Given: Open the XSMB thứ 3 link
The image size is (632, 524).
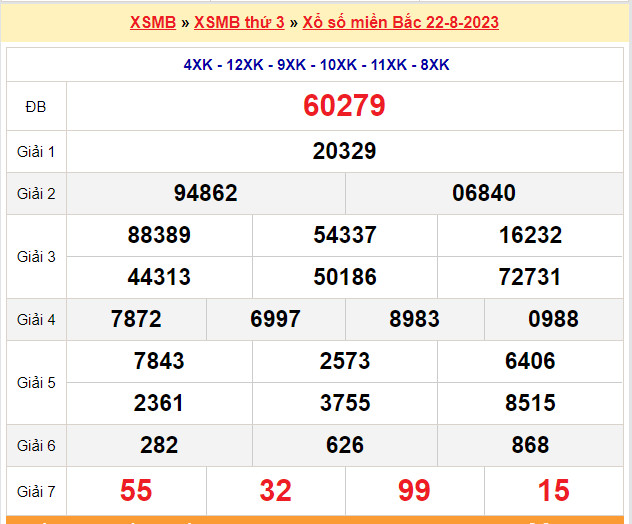Looking at the screenshot, I should click(239, 22).
